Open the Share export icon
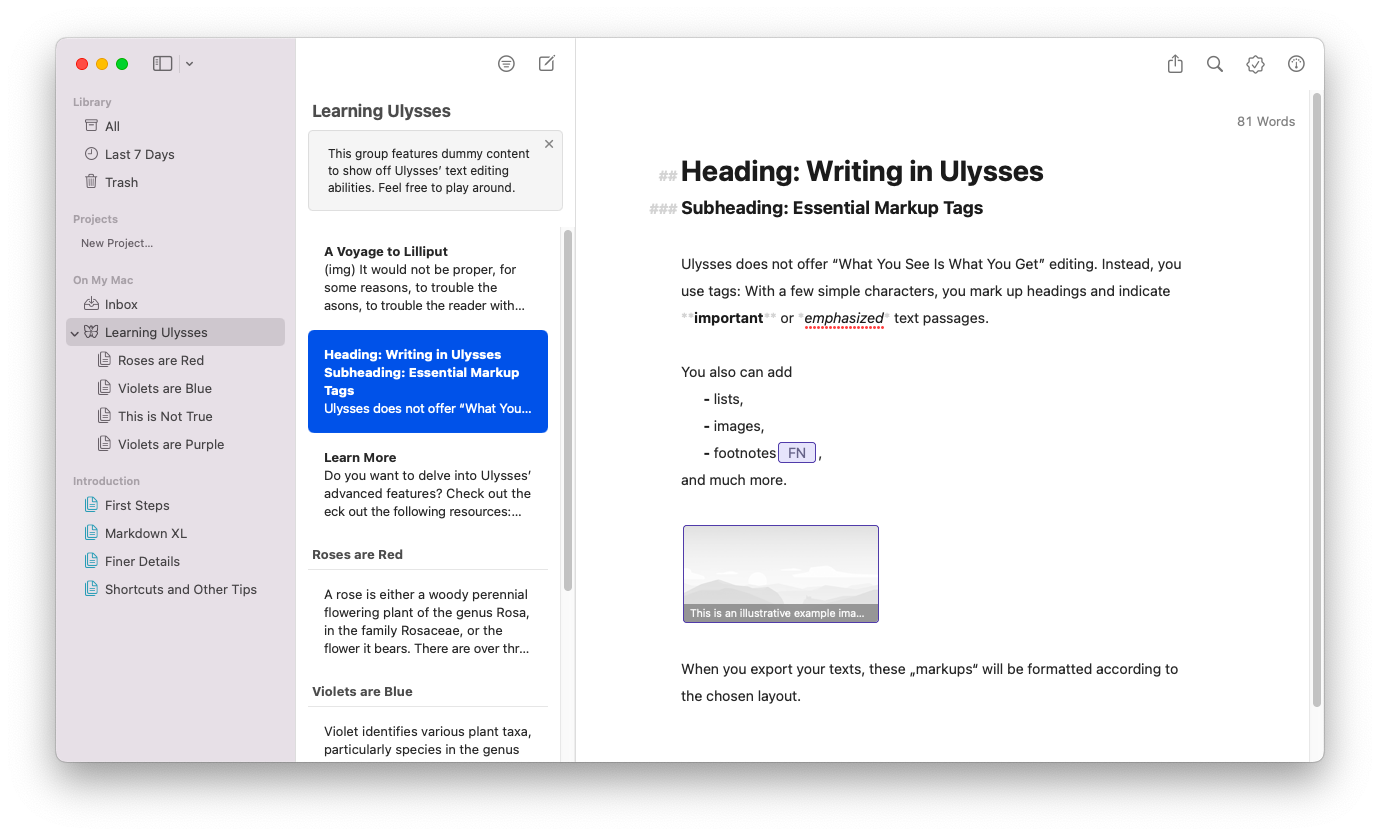The height and width of the screenshot is (836, 1380). (x=1175, y=64)
